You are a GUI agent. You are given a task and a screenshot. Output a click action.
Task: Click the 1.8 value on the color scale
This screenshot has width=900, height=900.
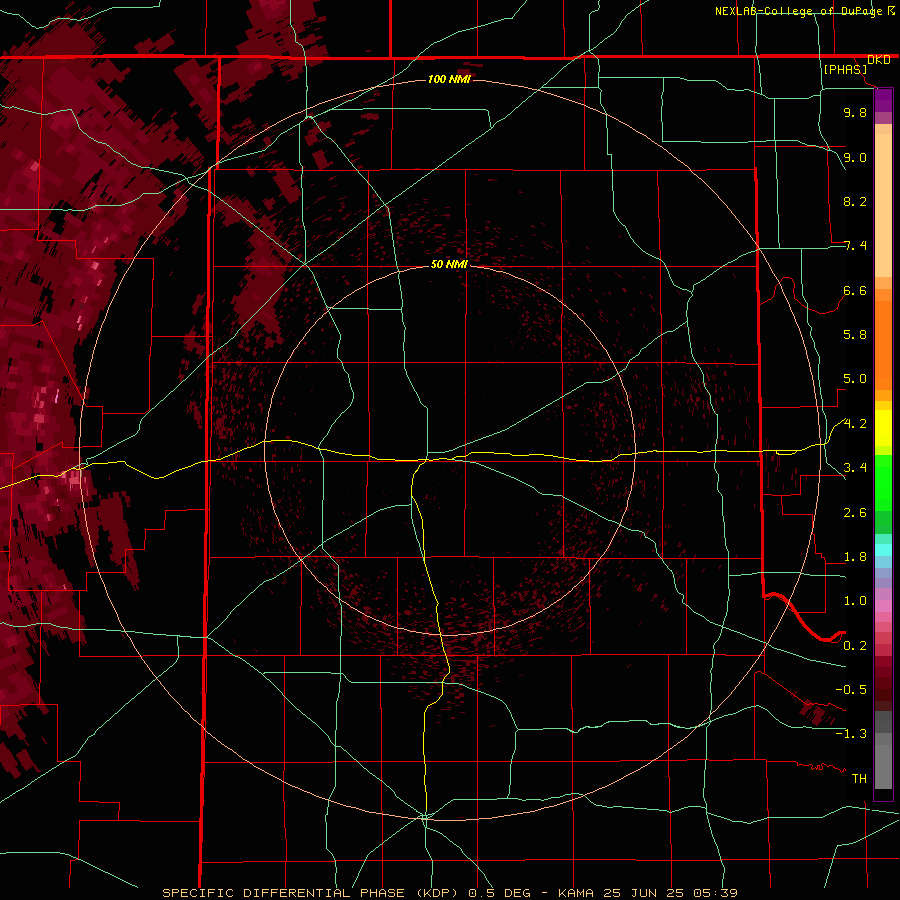tap(855, 557)
